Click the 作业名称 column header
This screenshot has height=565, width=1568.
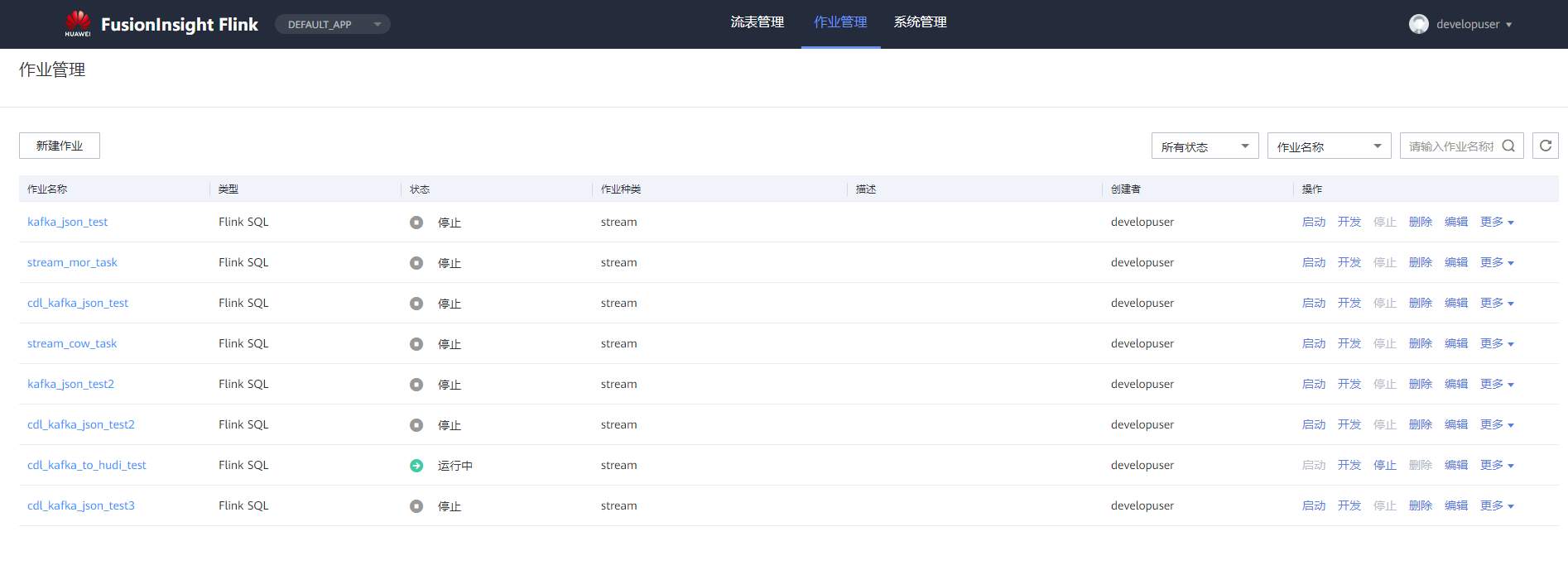47,189
